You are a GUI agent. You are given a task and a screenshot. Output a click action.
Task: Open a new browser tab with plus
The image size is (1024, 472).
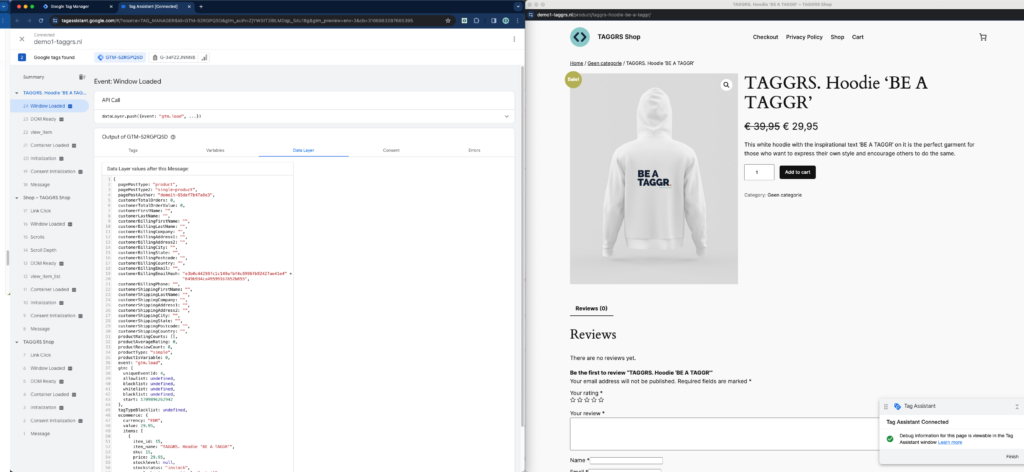[200, 6]
